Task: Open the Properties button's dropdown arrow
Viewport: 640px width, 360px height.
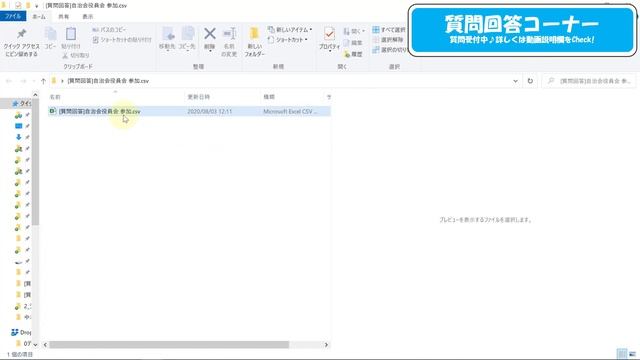Action: tap(329, 51)
